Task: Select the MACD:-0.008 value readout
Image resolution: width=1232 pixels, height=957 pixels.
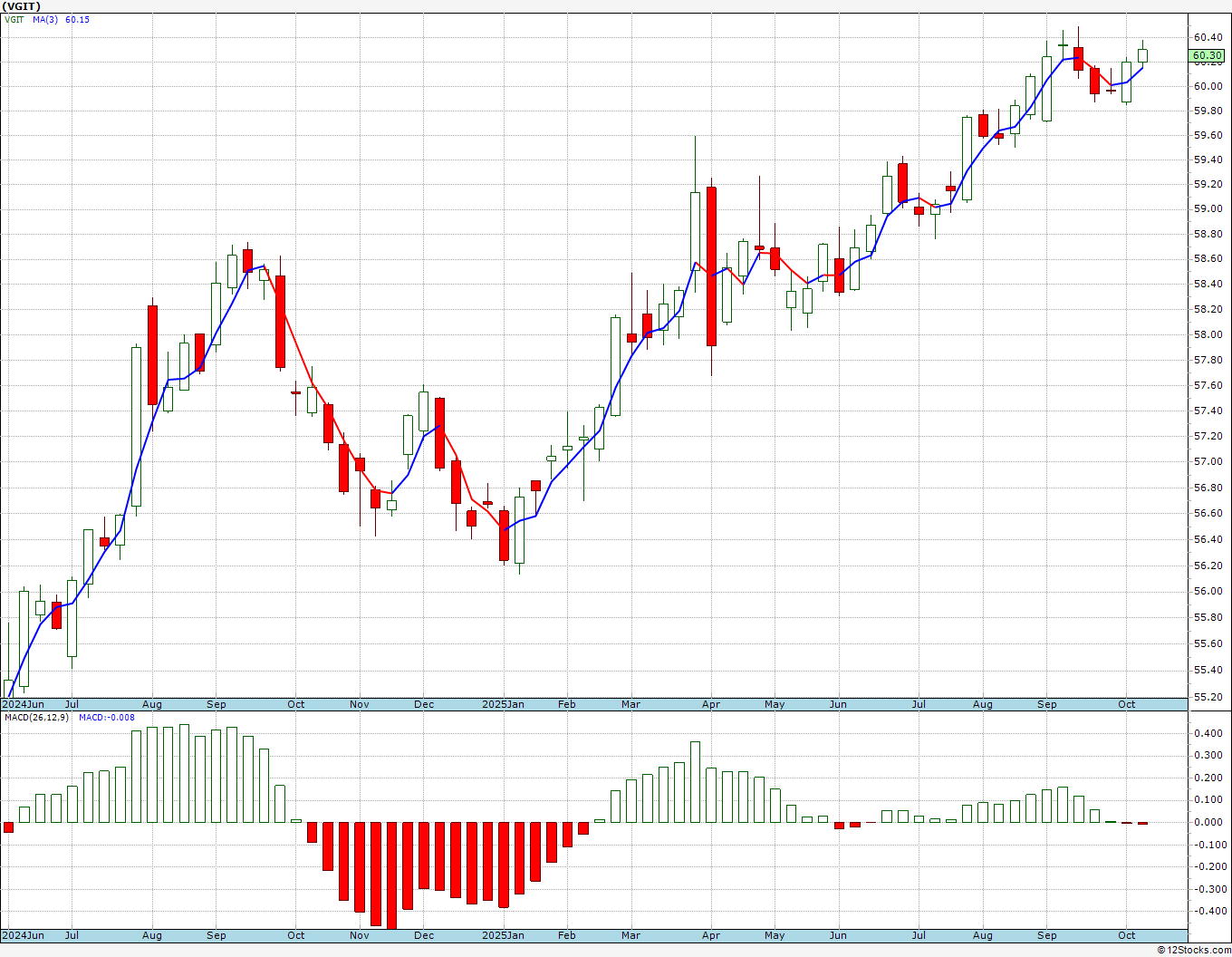Action: [107, 718]
